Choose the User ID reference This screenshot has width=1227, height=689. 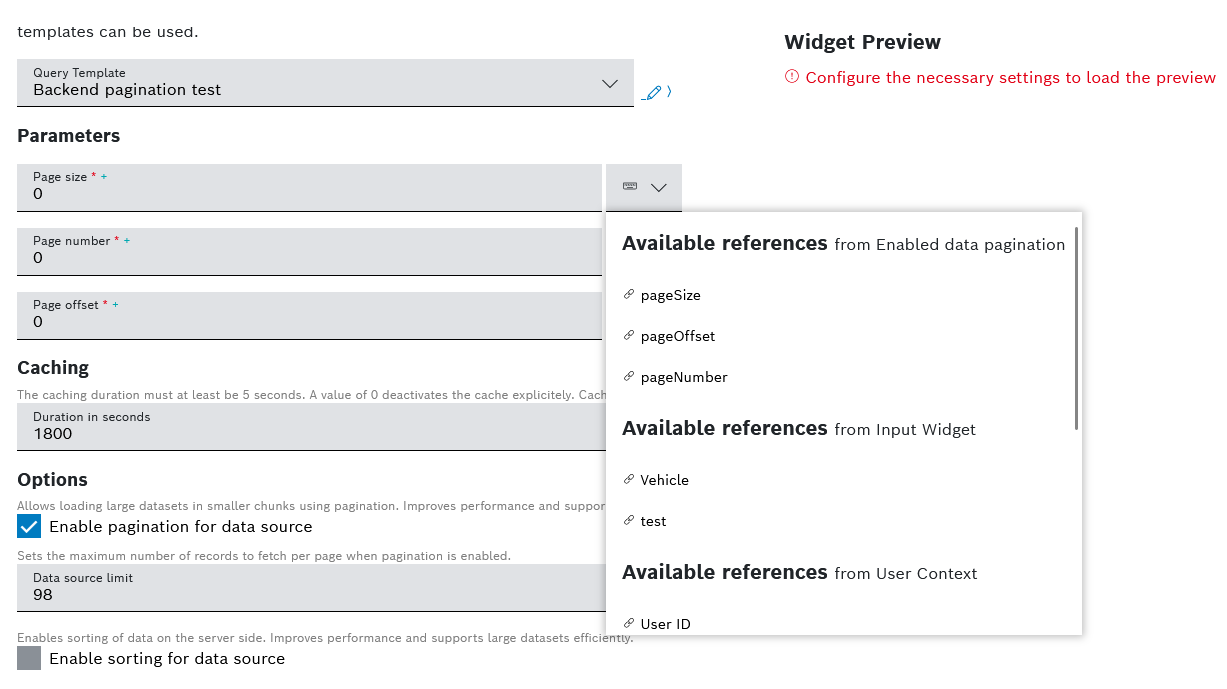665,624
